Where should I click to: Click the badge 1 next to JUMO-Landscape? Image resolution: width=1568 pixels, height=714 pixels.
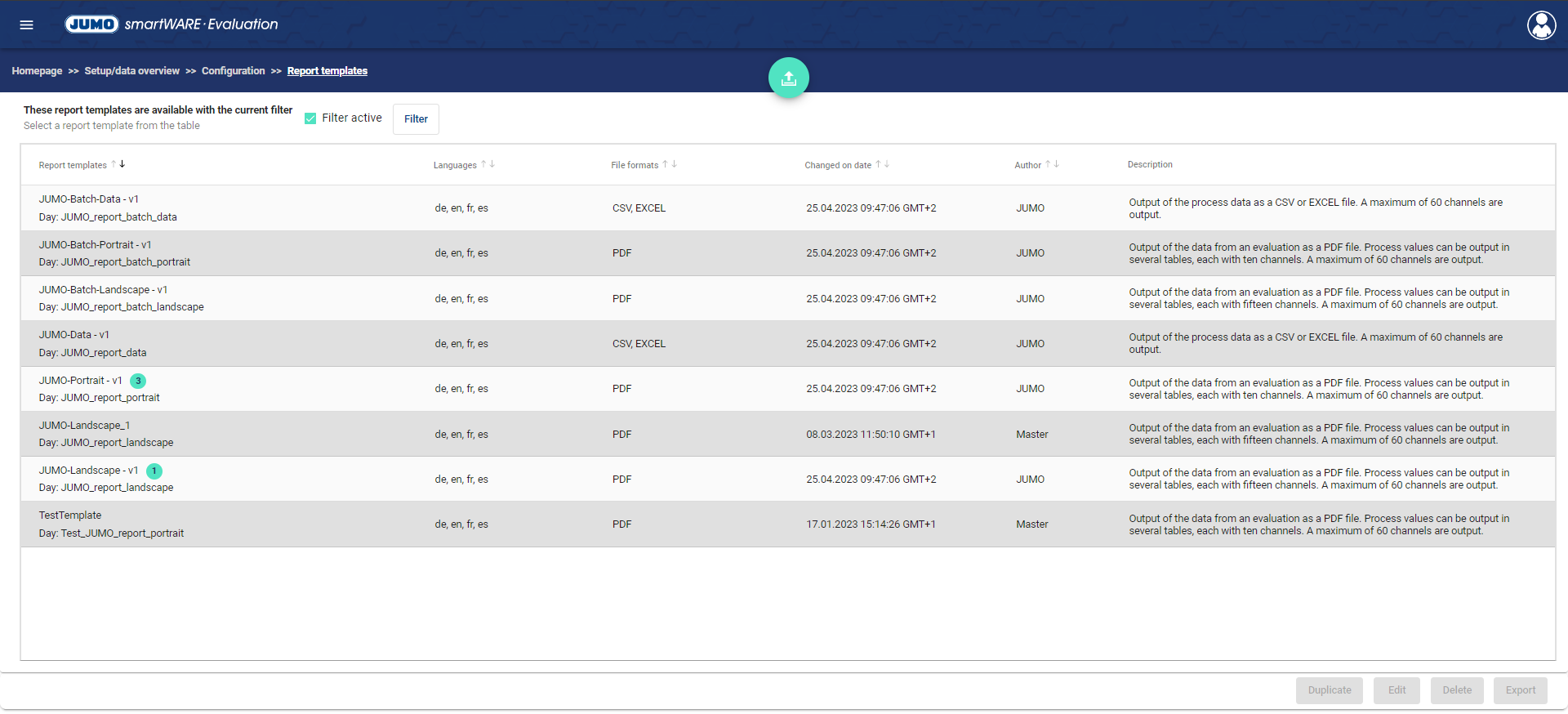coord(154,471)
